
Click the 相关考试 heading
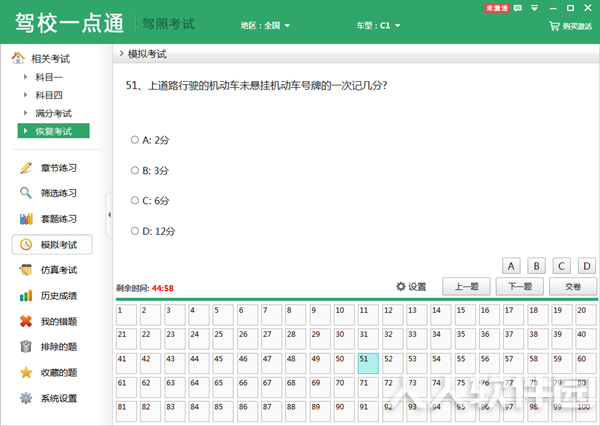[51, 59]
